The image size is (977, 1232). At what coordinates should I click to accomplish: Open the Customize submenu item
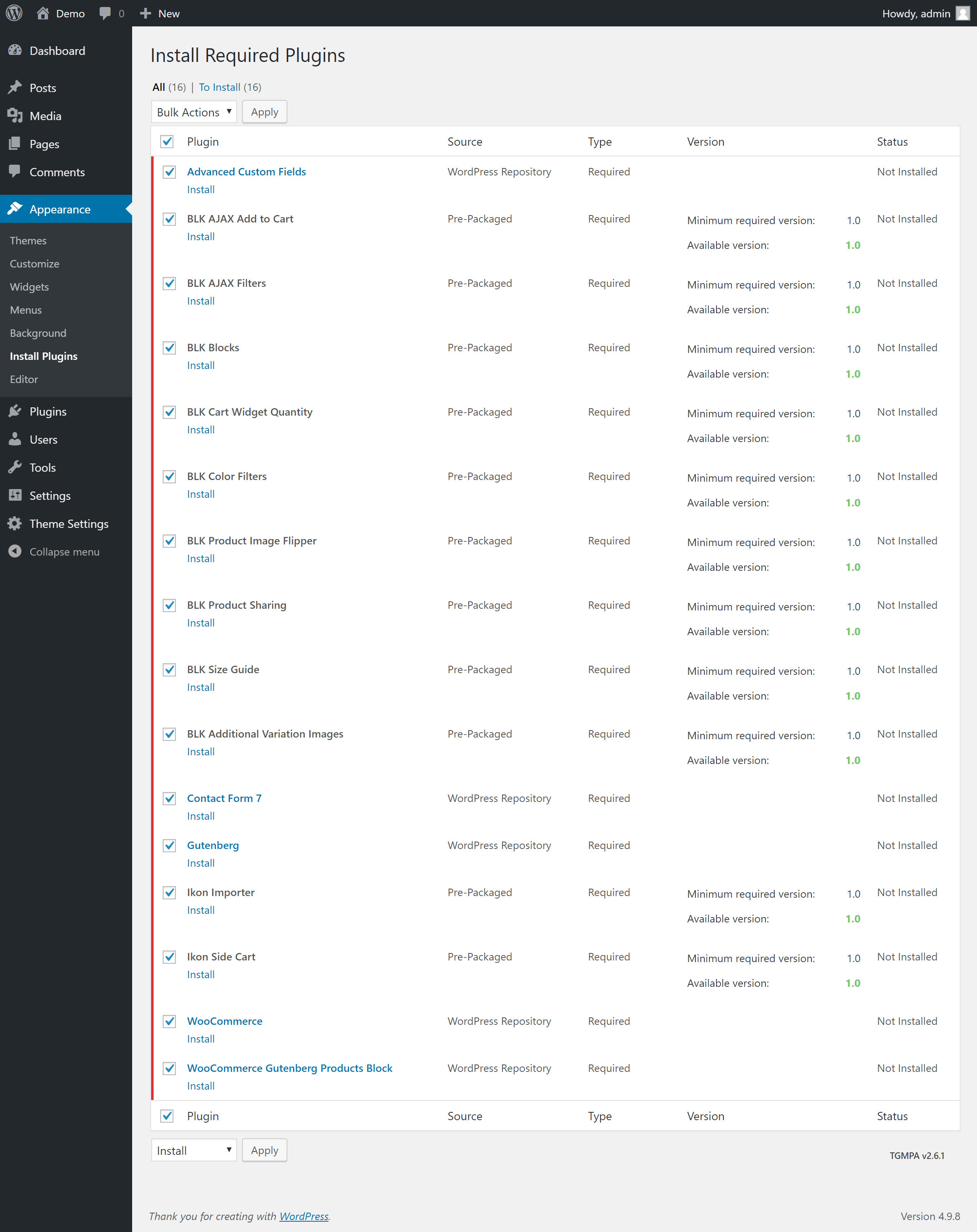tap(34, 263)
